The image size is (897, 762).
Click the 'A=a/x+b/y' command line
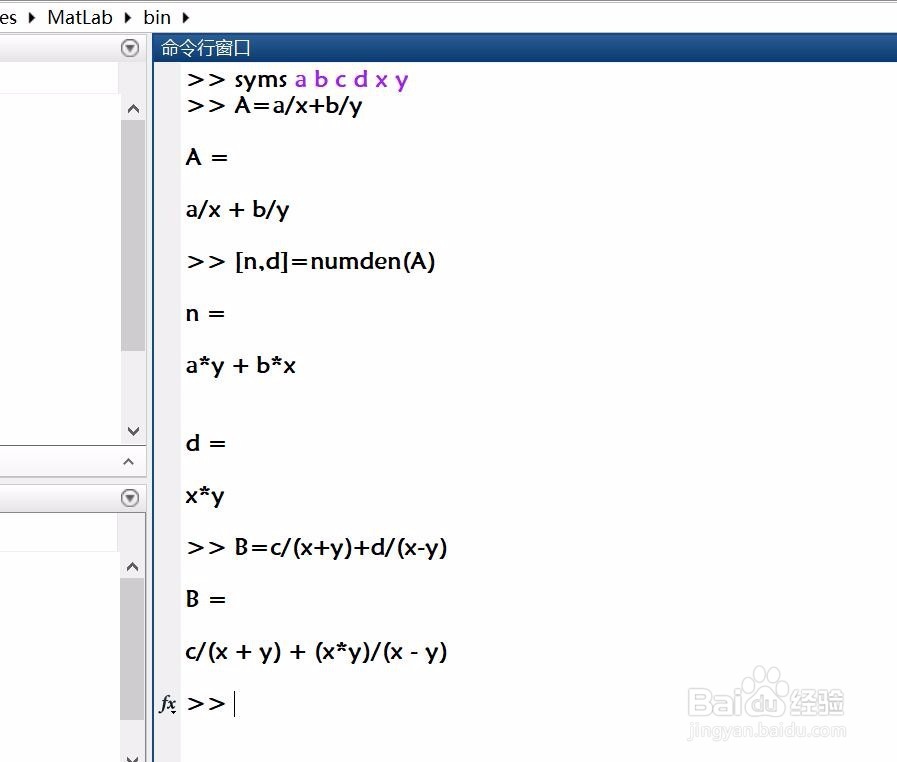[x=275, y=106]
